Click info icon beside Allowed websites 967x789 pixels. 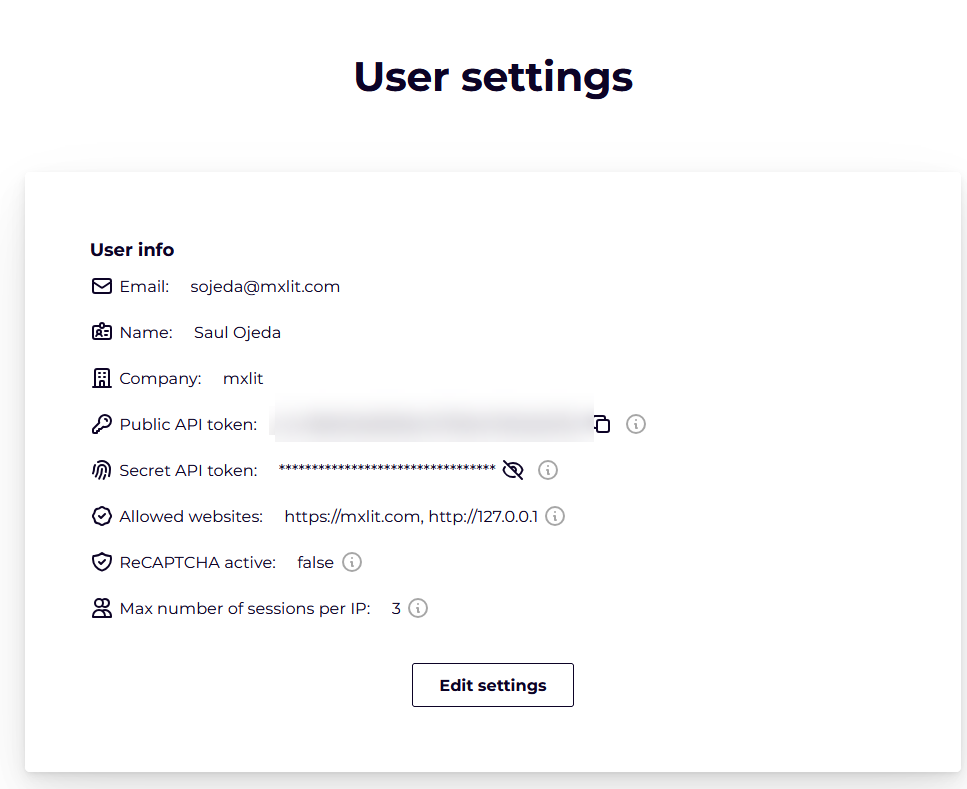click(555, 516)
